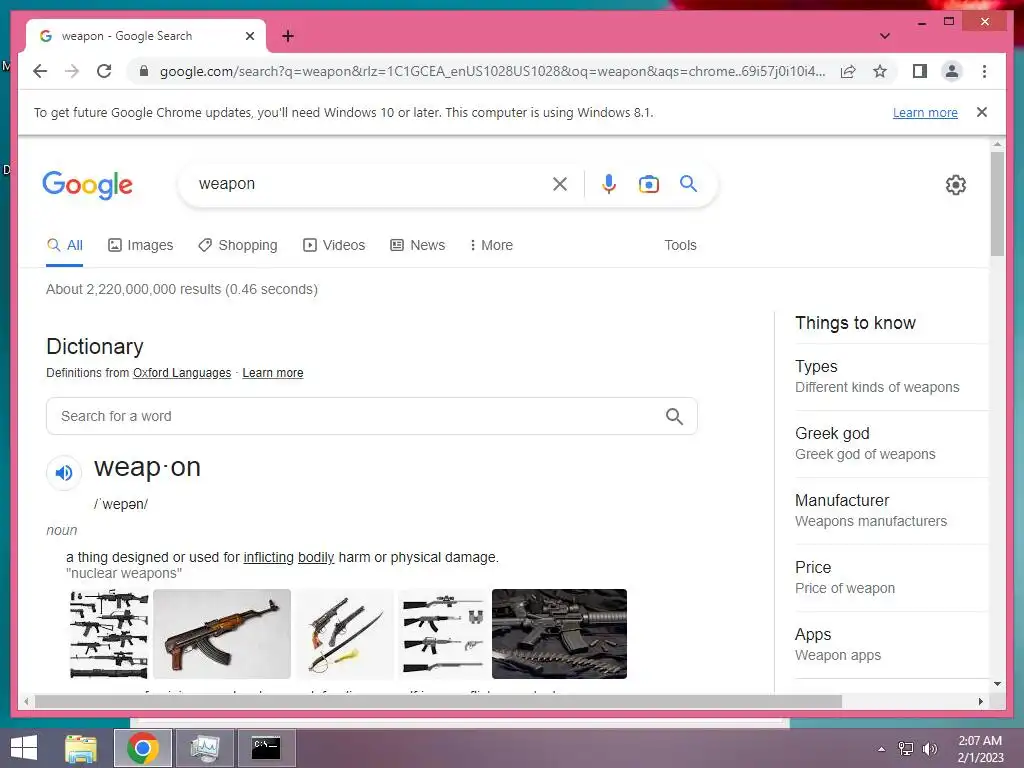Select the All results tab
This screenshot has height=768, width=1024.
65,246
